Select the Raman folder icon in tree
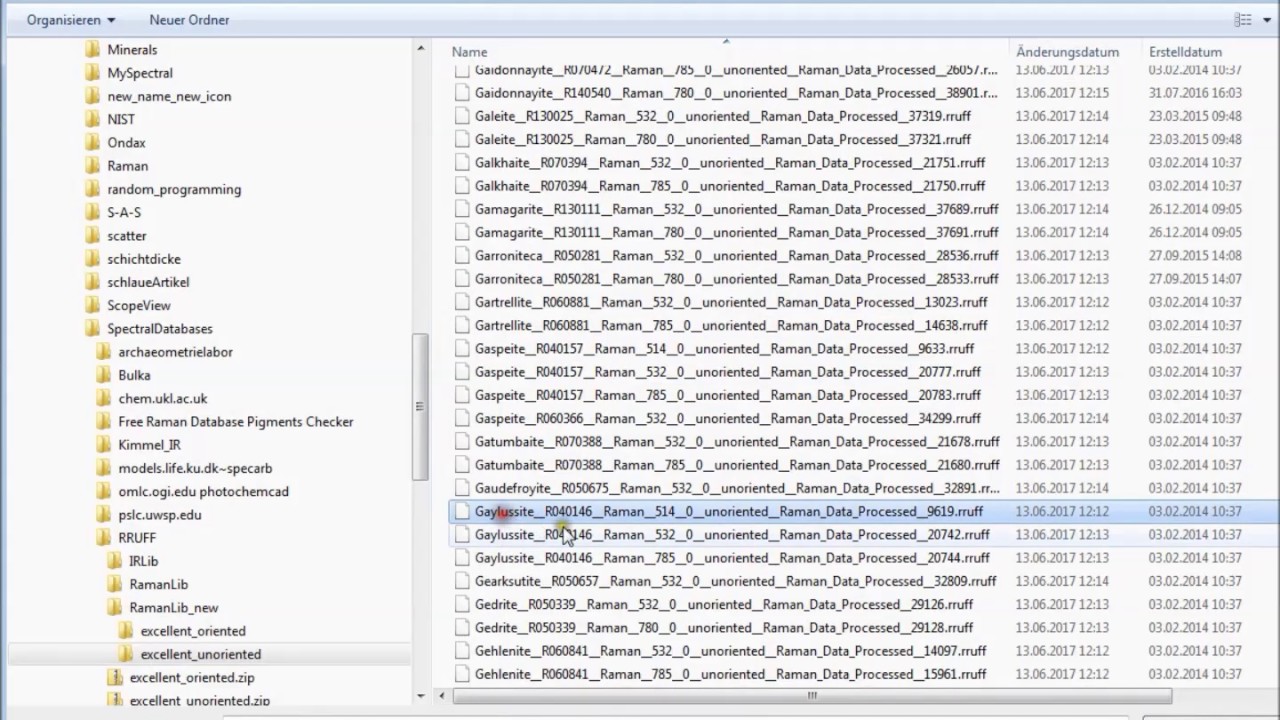Viewport: 1280px width, 720px height. click(x=93, y=166)
